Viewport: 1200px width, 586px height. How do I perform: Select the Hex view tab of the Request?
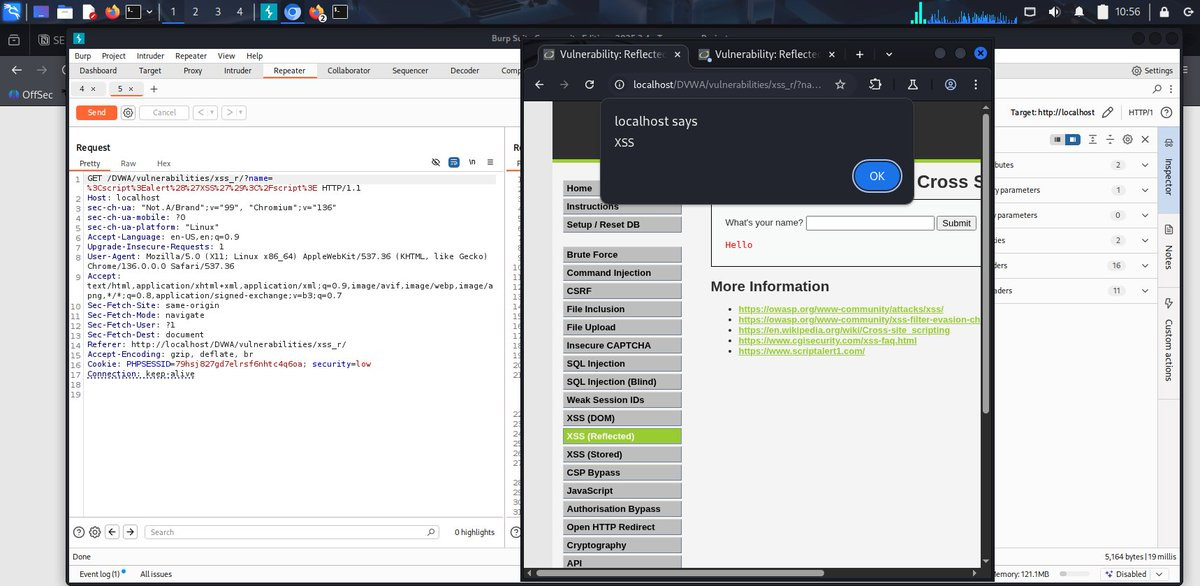[164, 163]
